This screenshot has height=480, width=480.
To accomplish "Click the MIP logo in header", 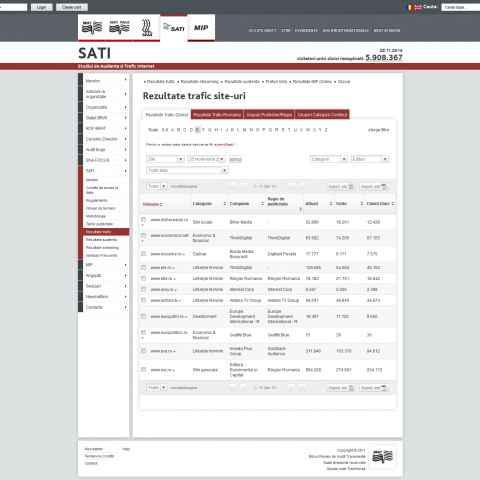I will [201, 28].
